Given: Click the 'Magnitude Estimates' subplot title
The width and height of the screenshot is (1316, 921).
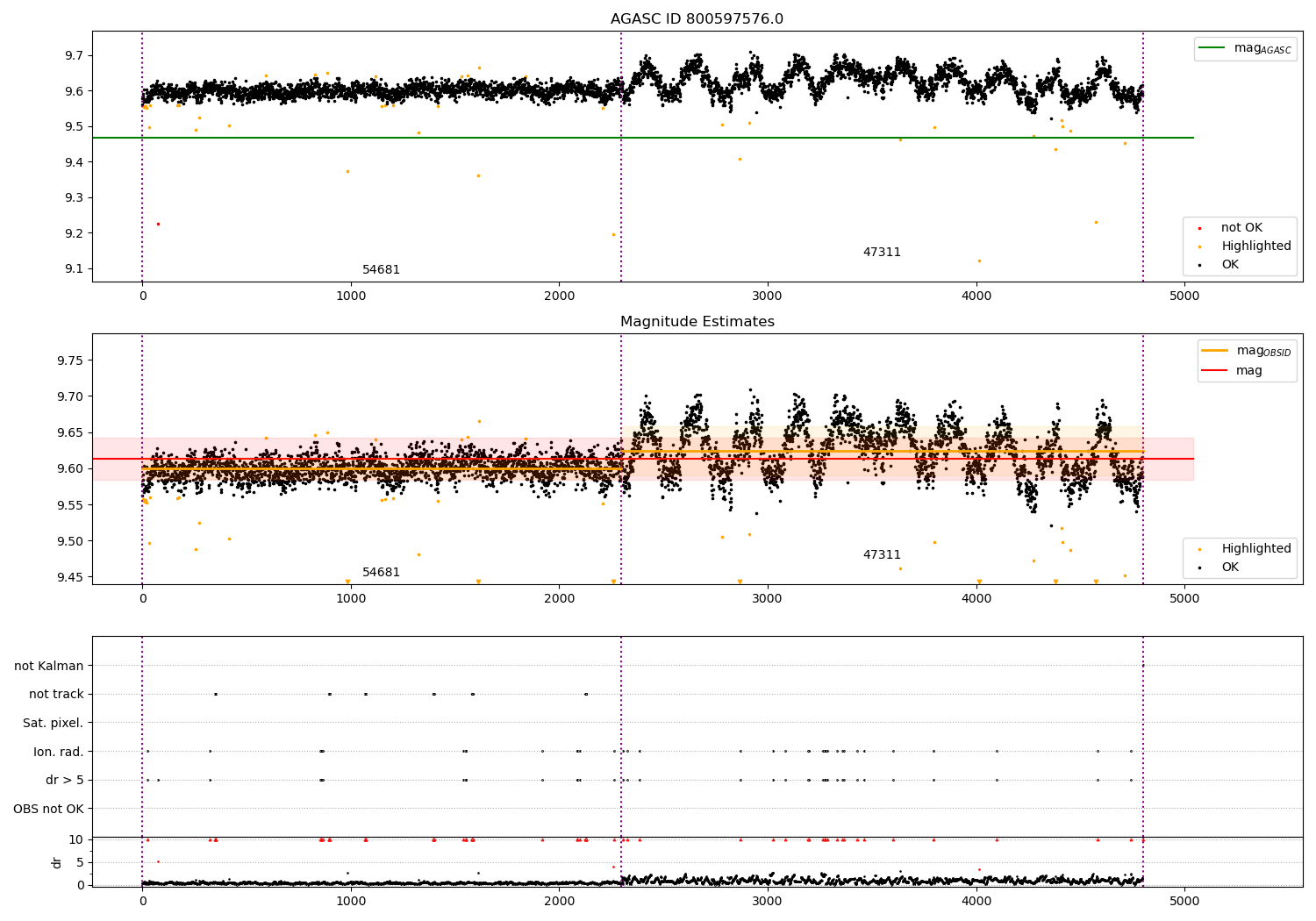Looking at the screenshot, I should coord(697,322).
